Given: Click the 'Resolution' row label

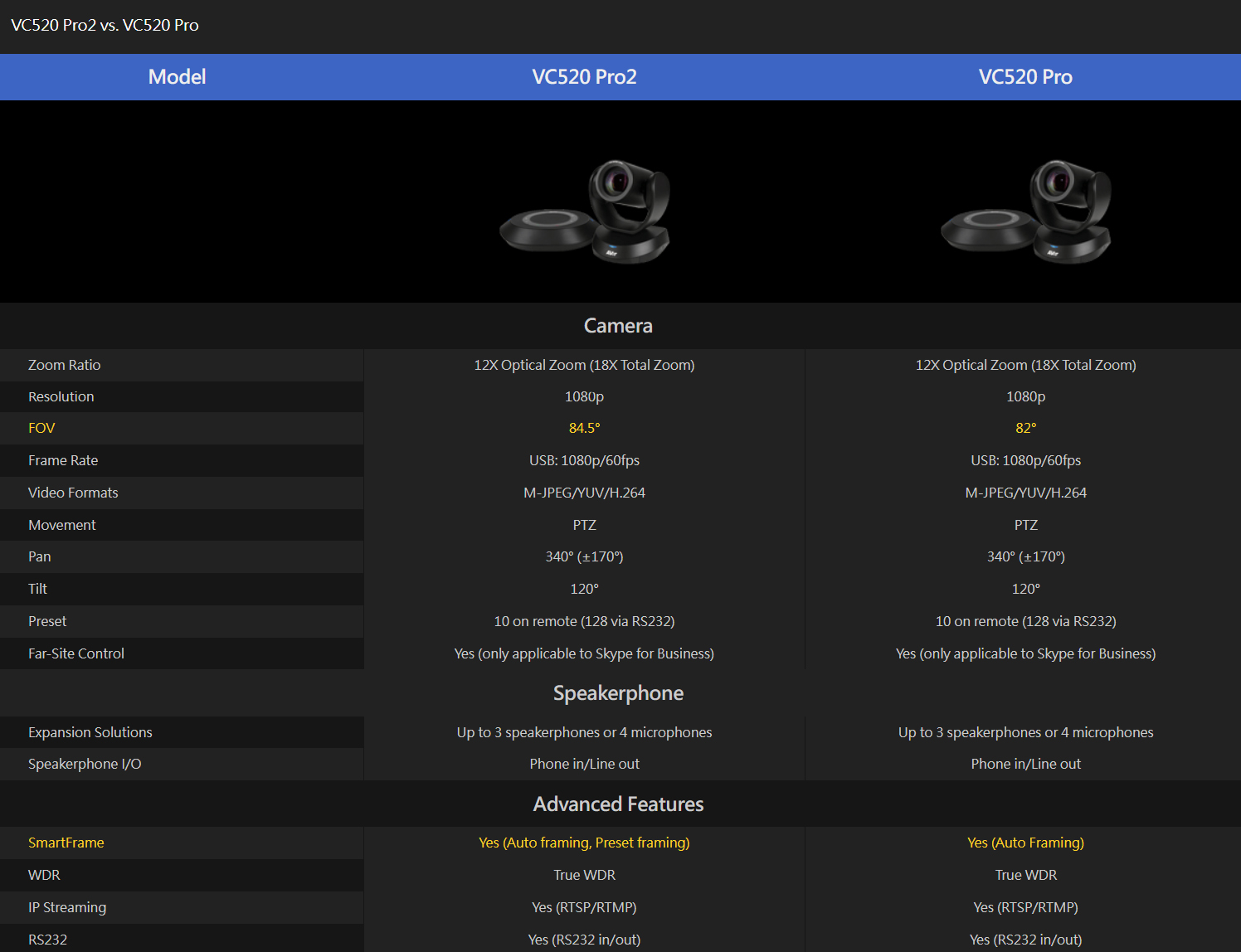Looking at the screenshot, I should point(61,396).
